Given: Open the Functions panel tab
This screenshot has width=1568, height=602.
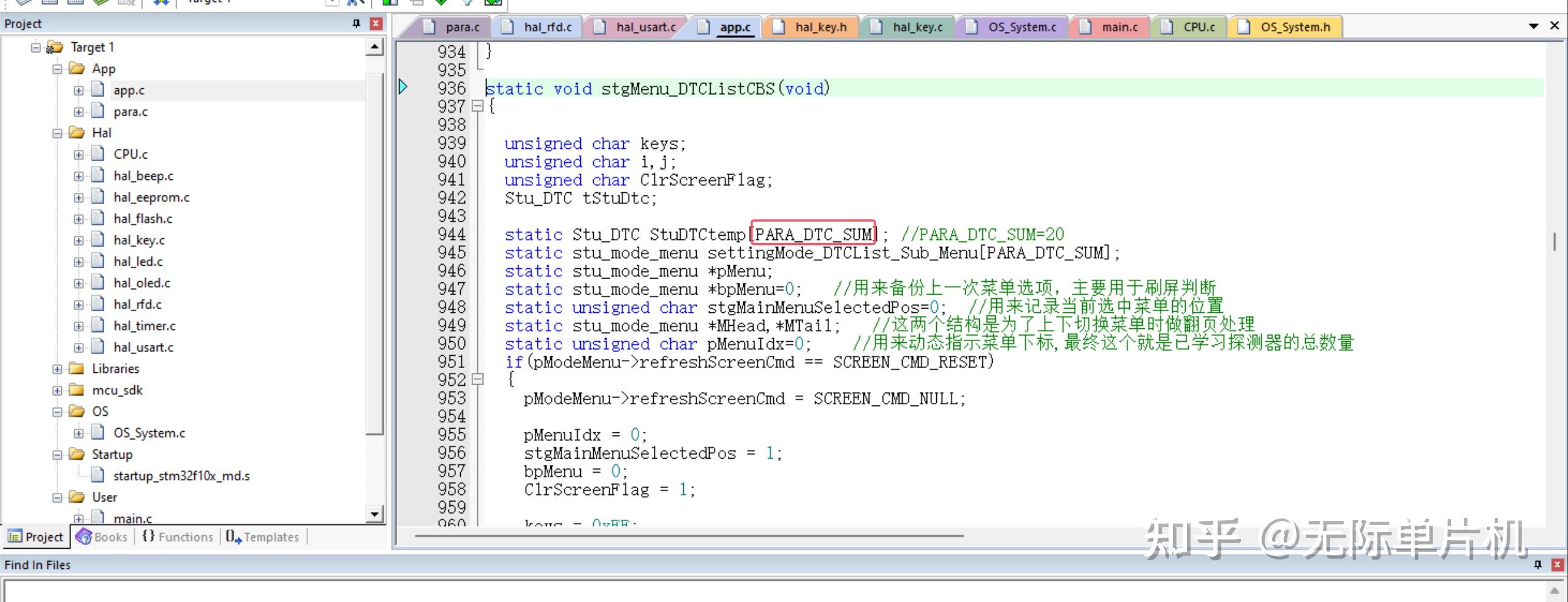Looking at the screenshot, I should click(178, 536).
